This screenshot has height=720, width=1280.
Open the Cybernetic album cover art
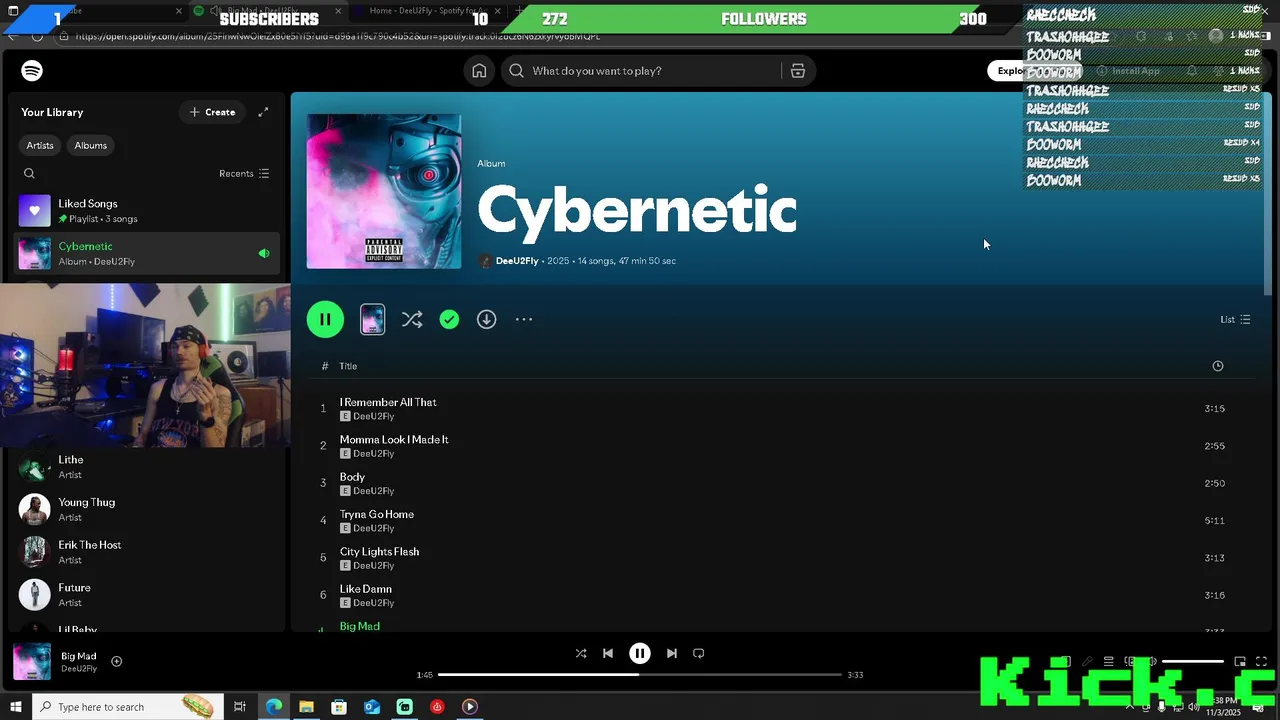pos(384,191)
